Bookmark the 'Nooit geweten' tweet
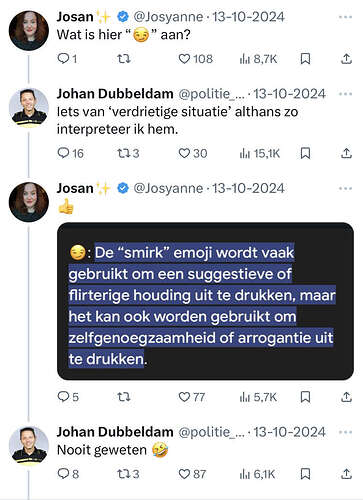This screenshot has height=500, width=363. click(x=305, y=474)
